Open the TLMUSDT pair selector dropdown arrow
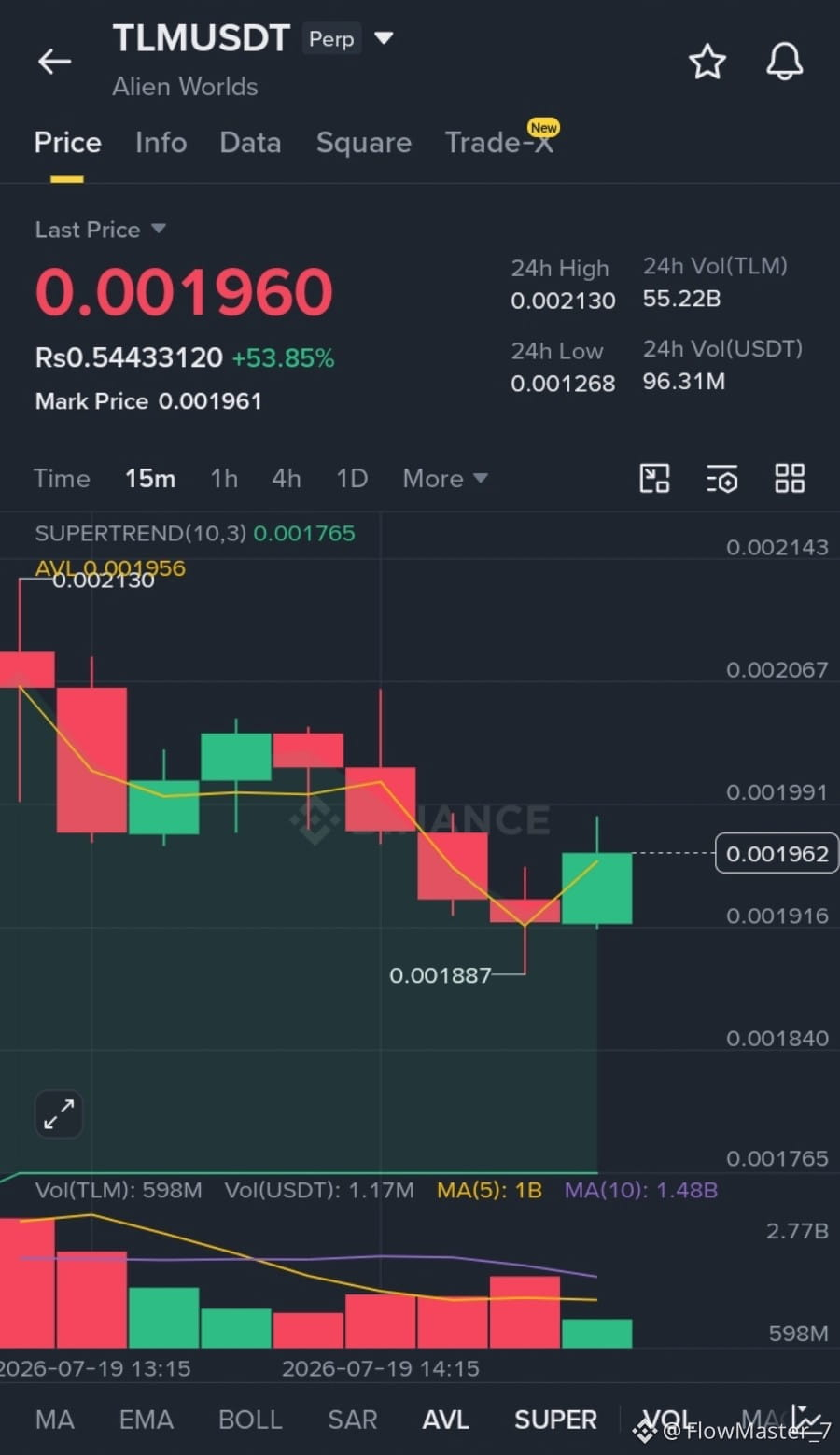Viewport: 840px width, 1455px height. [384, 38]
